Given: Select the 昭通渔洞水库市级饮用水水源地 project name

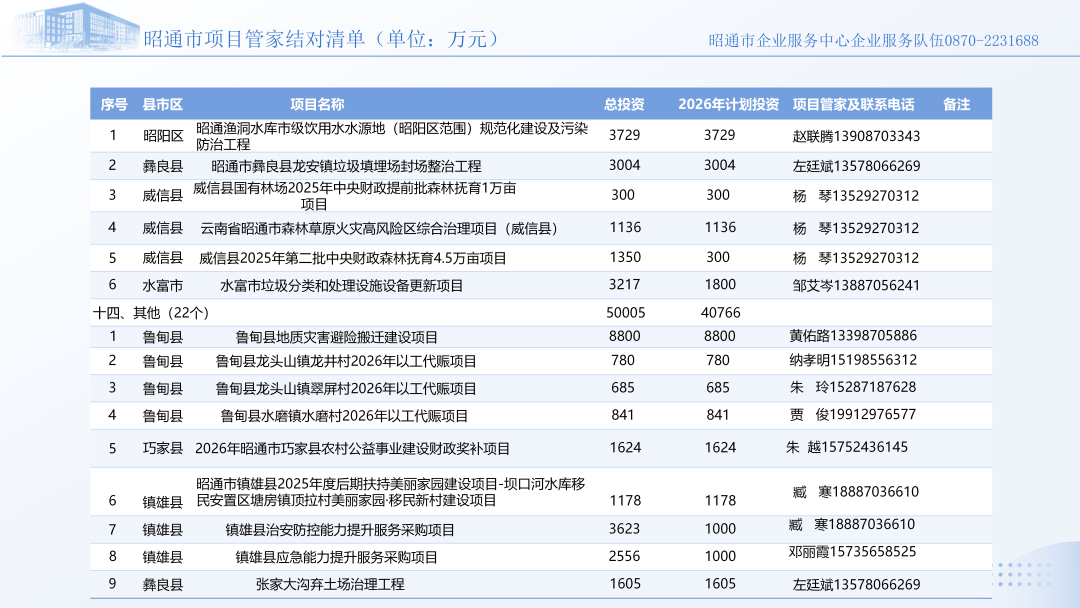Looking at the screenshot, I should (392, 136).
